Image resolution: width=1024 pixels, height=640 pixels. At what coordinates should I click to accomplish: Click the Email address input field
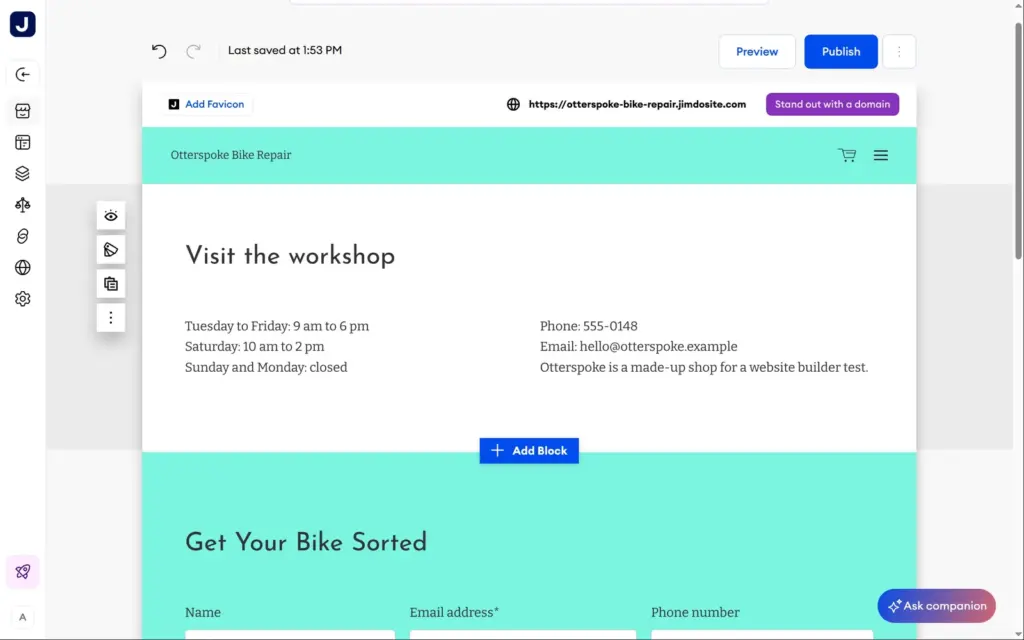pos(523,635)
